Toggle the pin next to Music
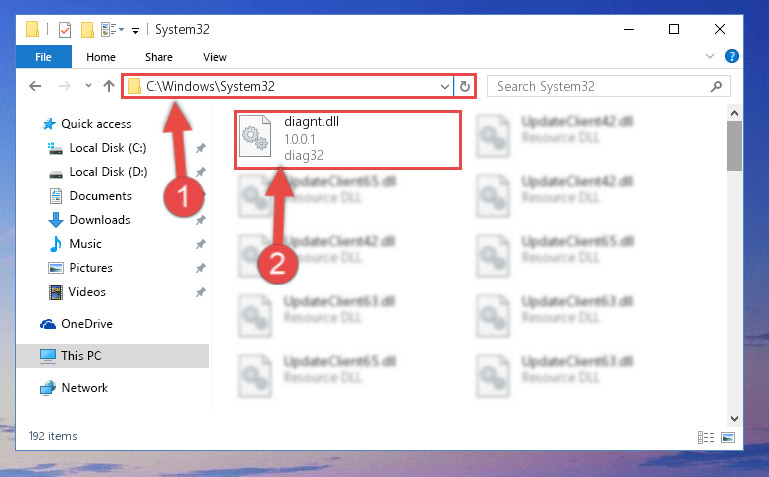769x477 pixels. point(200,244)
